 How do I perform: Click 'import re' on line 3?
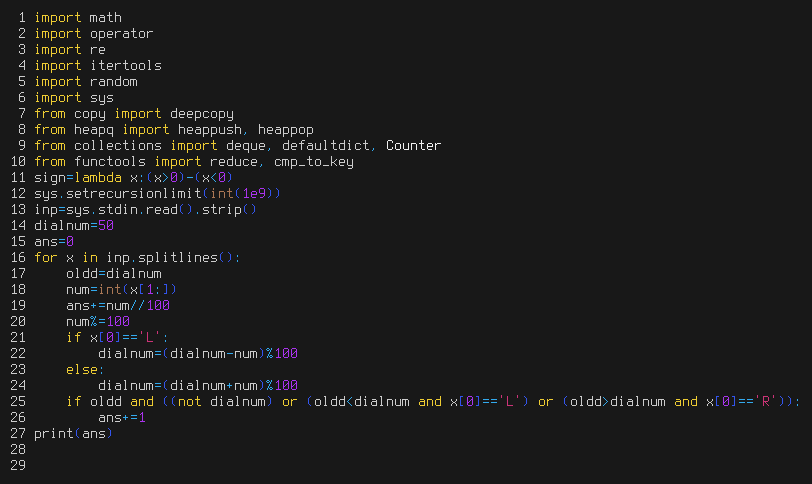click(70, 50)
